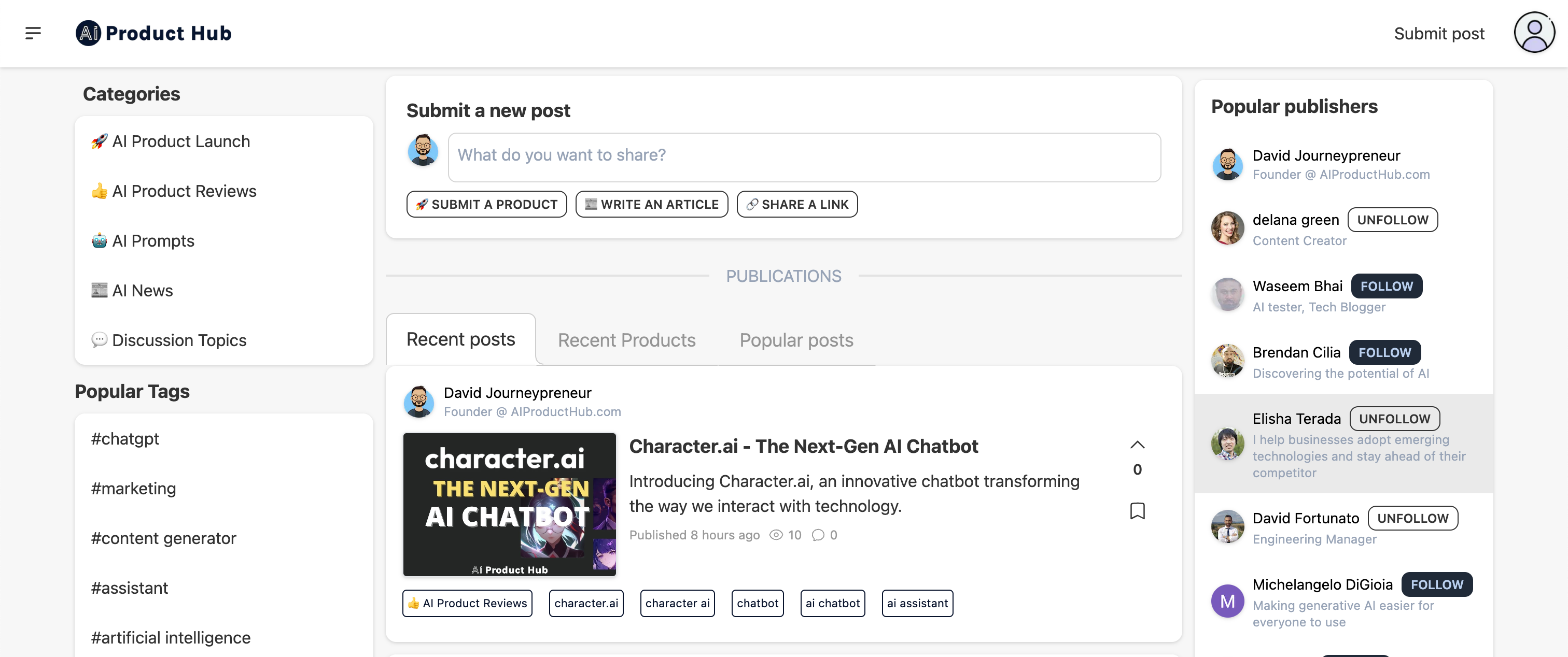Select the rocket AI Product Launch category
The height and width of the screenshot is (657, 1568).
click(171, 141)
